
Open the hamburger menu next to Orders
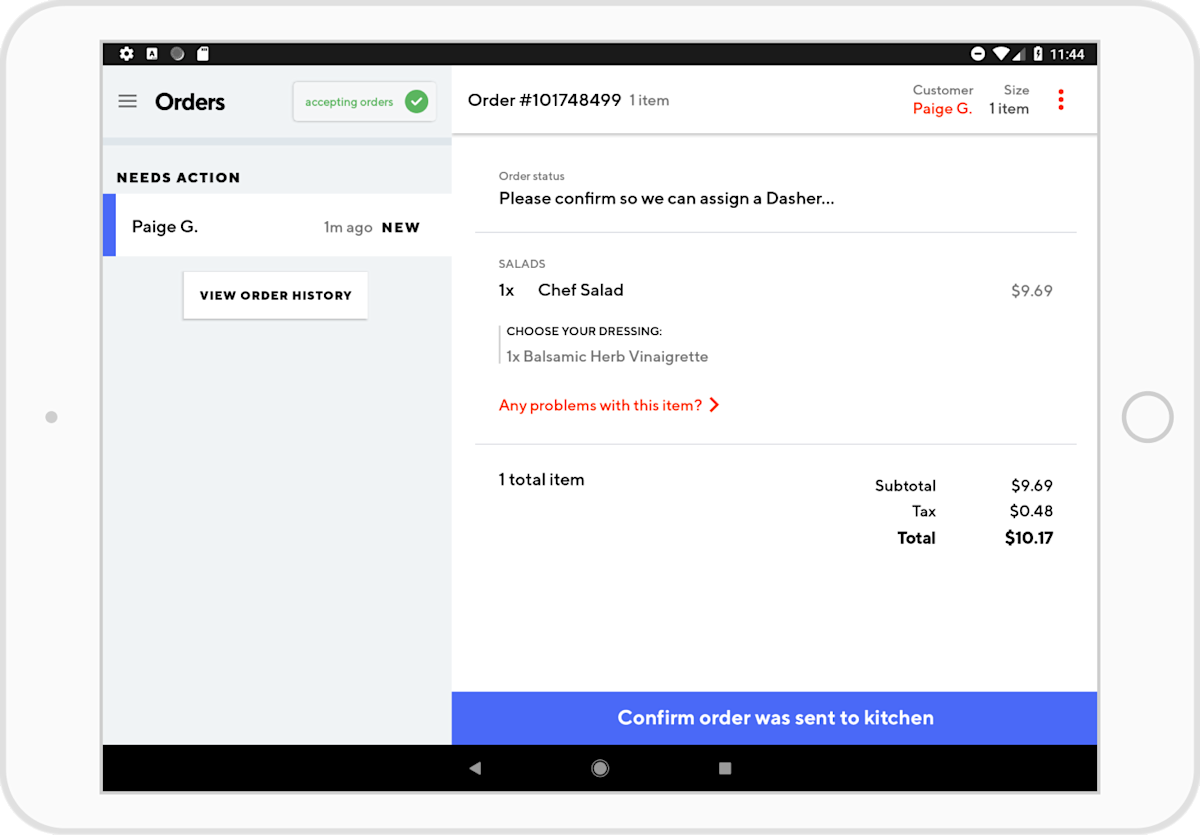tap(127, 101)
